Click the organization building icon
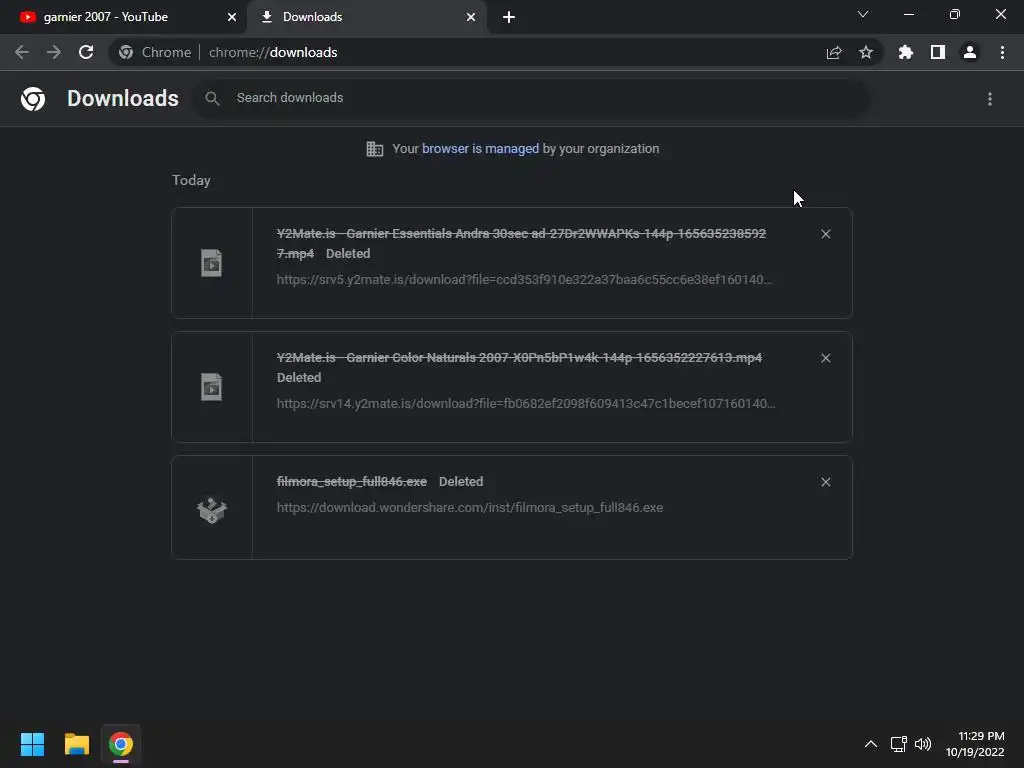Viewport: 1024px width, 768px height. [375, 149]
